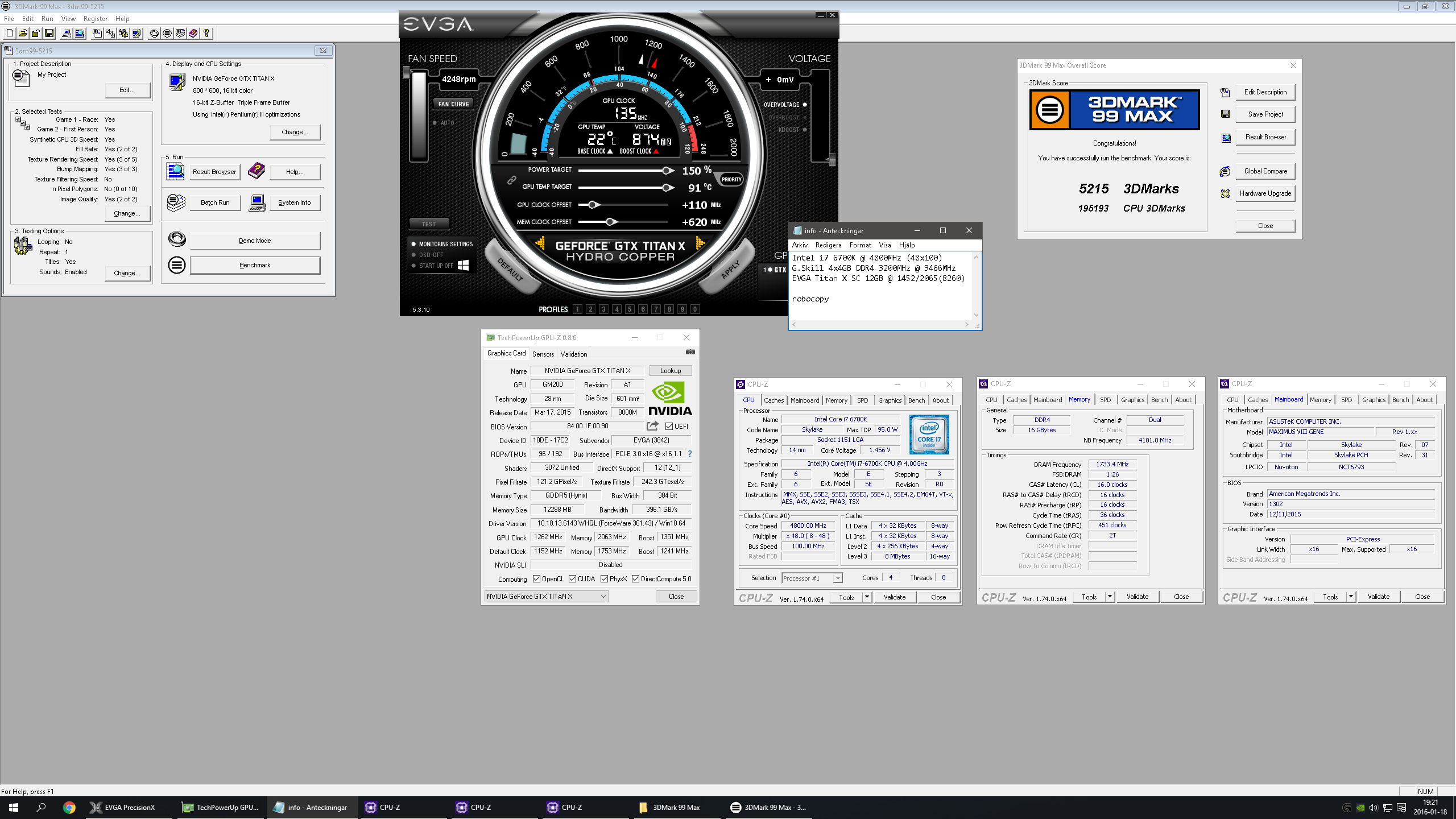
Task: Toggle the PhysX checkbox in GPU-Z
Action: point(604,579)
